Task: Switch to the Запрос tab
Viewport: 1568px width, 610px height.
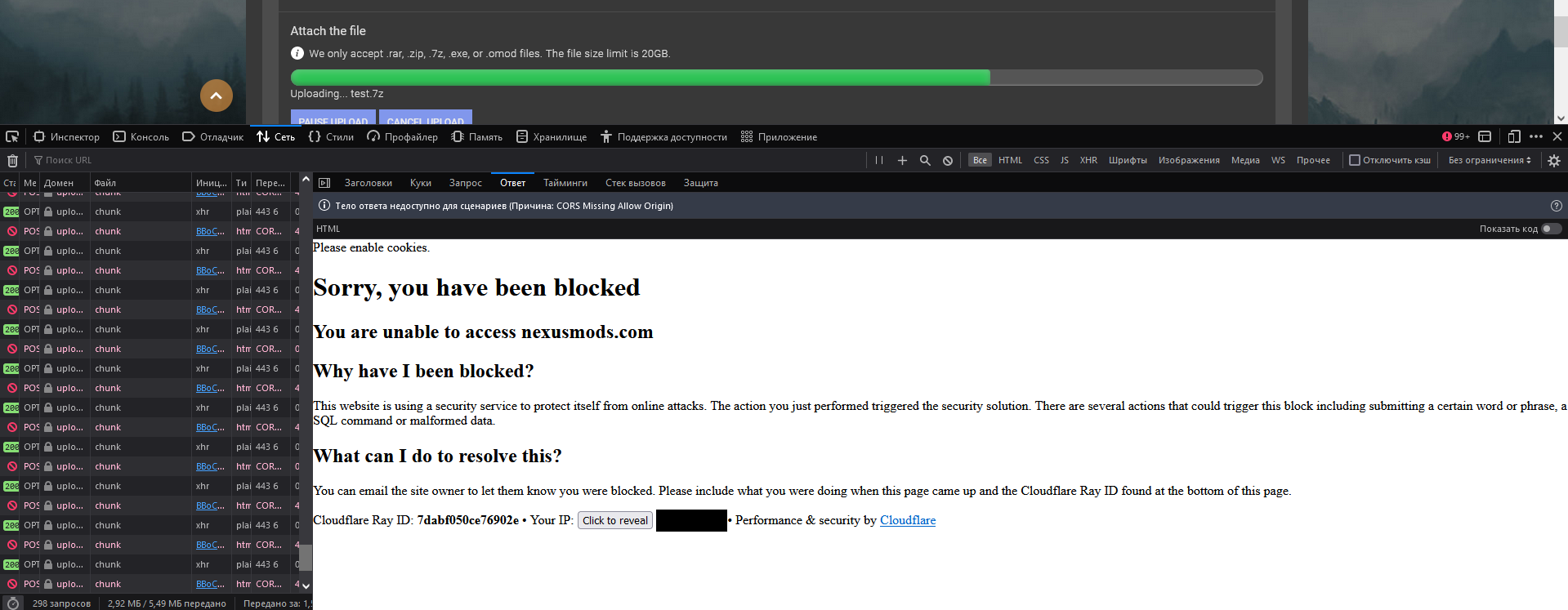Action: pyautogui.click(x=466, y=183)
